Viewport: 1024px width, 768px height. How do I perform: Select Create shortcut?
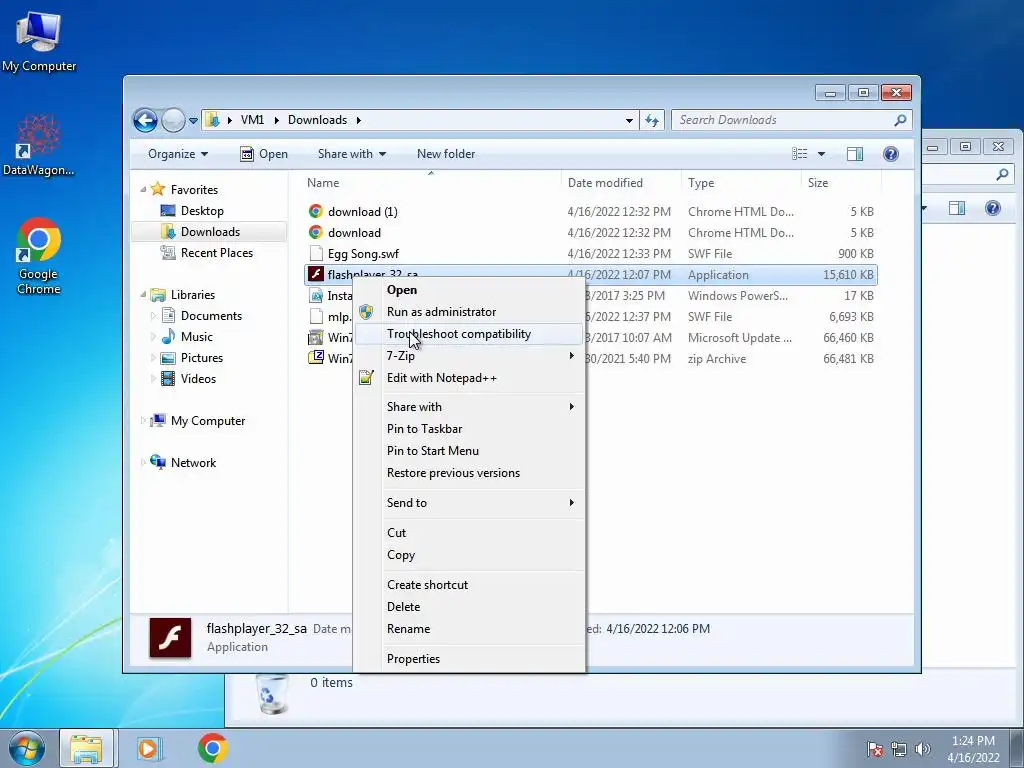coord(469,585)
